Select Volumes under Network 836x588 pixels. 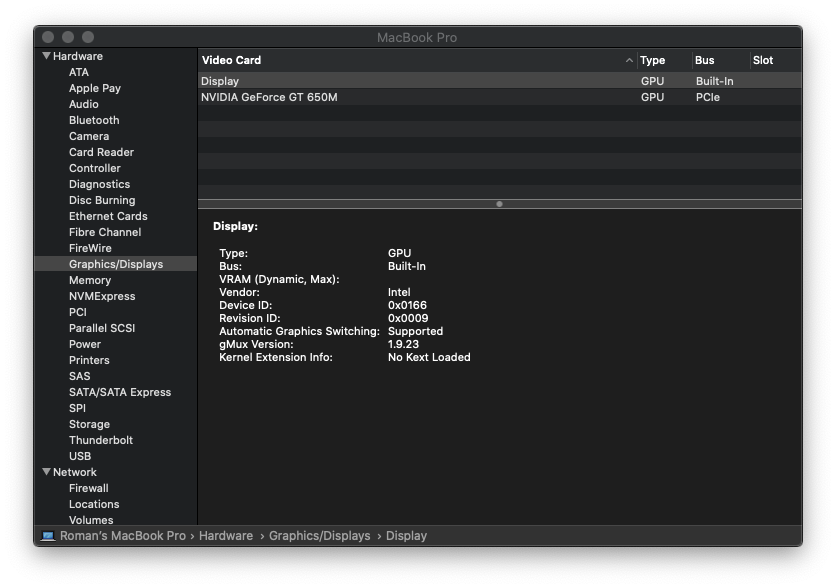[91, 520]
